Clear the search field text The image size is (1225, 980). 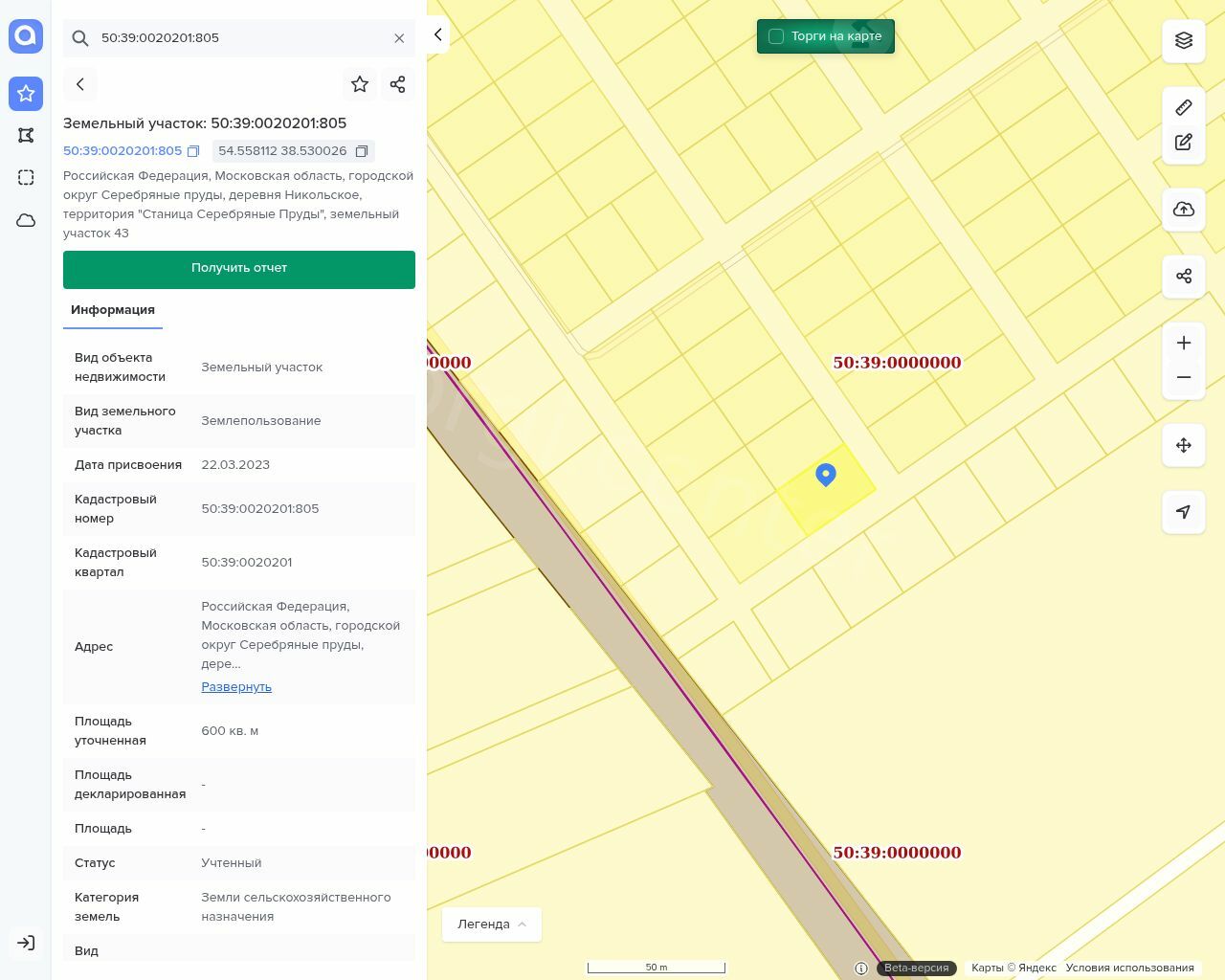pyautogui.click(x=399, y=38)
